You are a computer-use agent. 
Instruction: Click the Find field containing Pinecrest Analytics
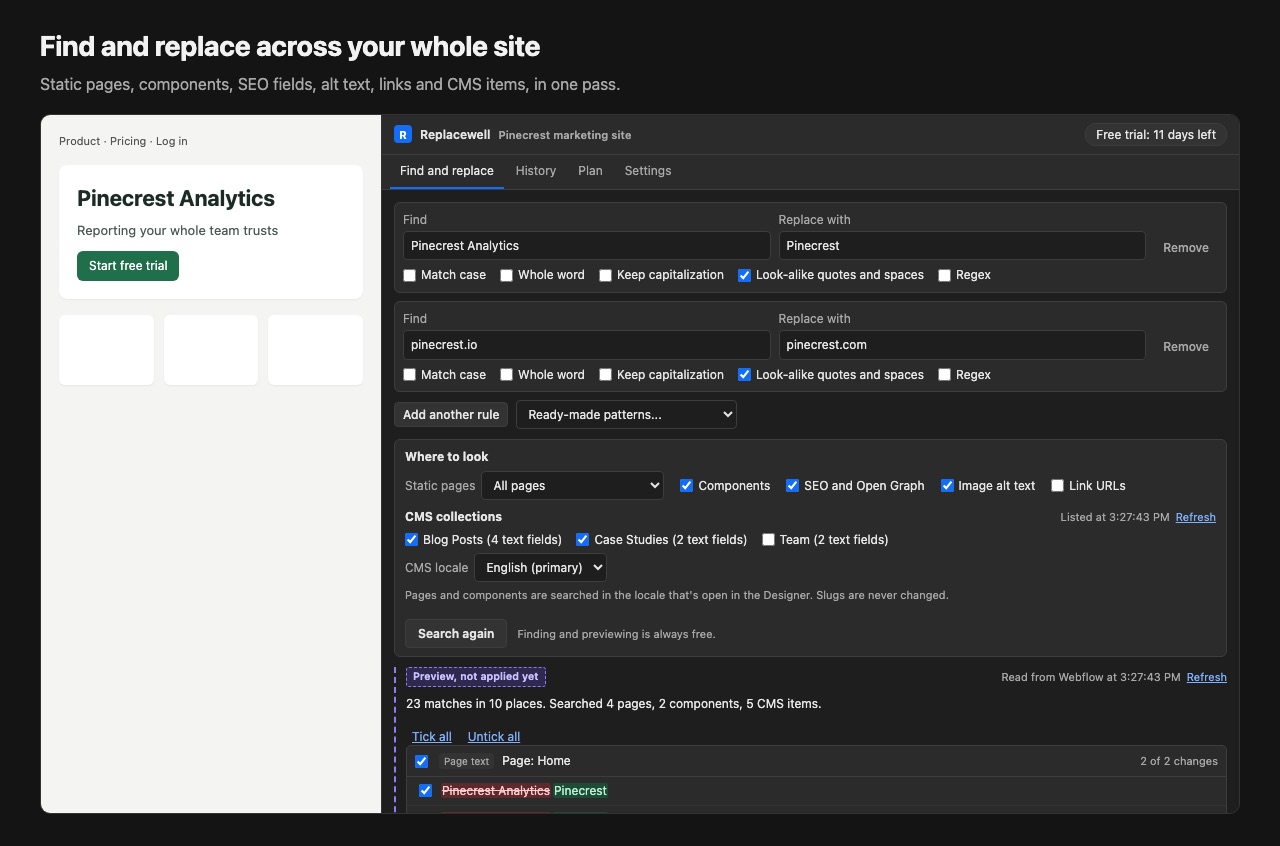click(587, 246)
